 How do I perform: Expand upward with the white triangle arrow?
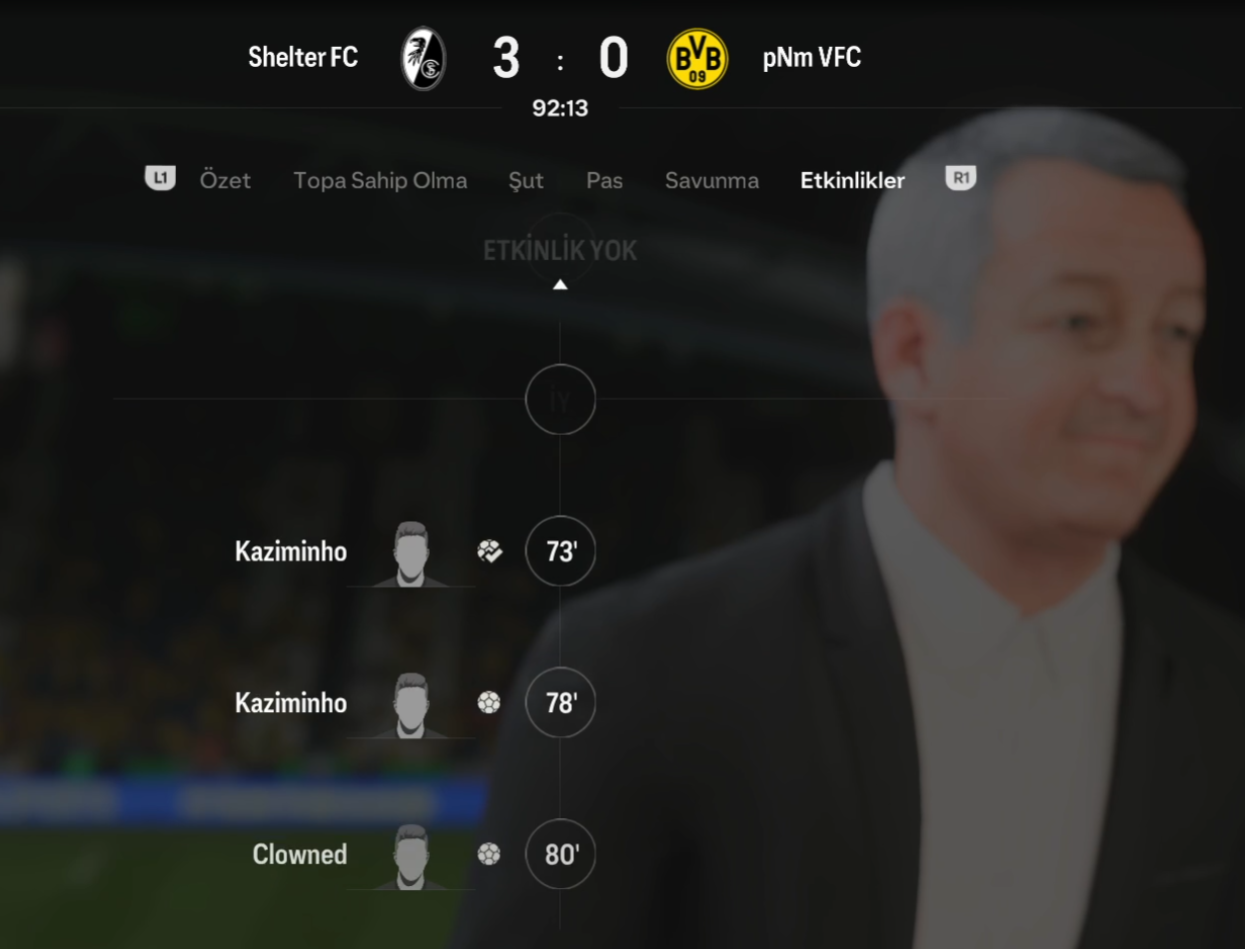tap(560, 285)
